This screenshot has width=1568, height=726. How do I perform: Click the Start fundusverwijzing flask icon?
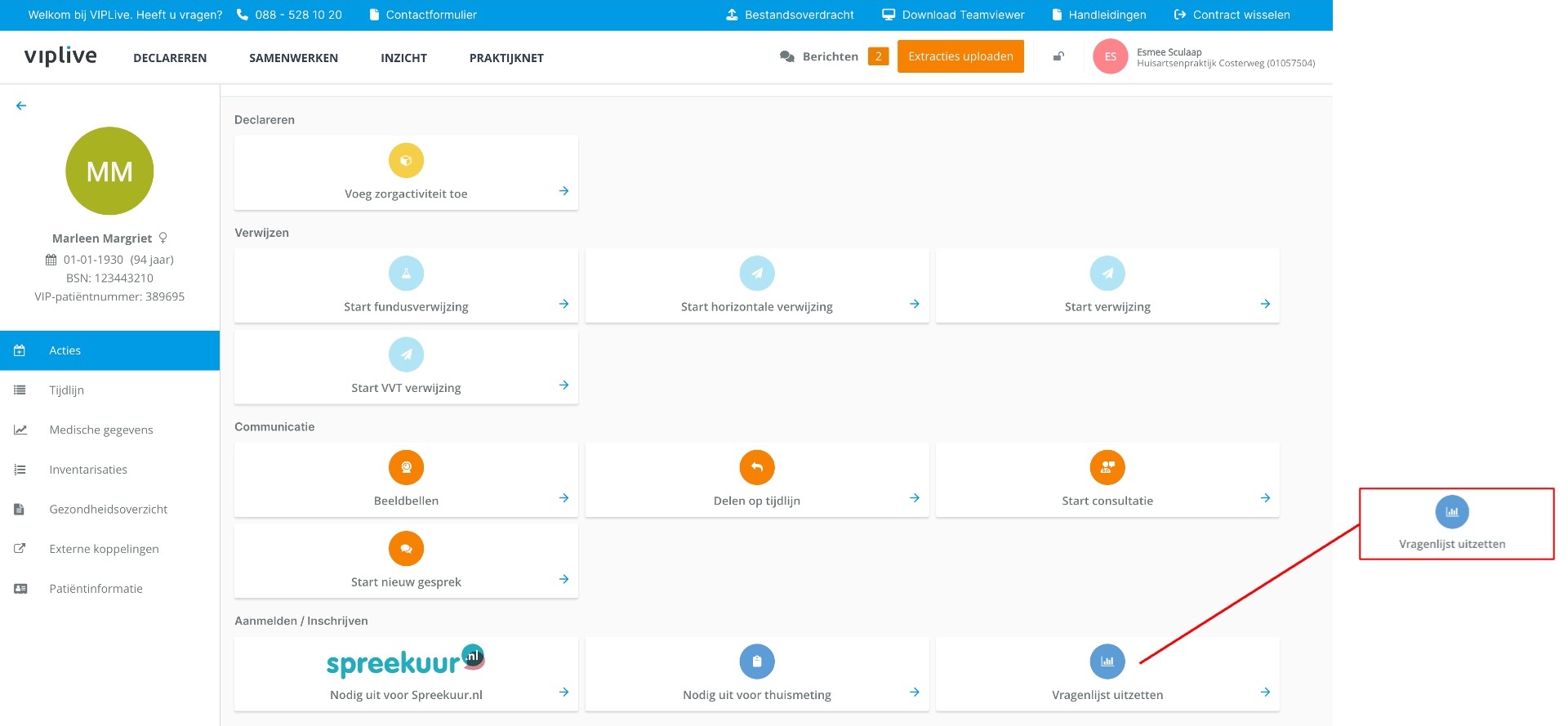point(406,274)
